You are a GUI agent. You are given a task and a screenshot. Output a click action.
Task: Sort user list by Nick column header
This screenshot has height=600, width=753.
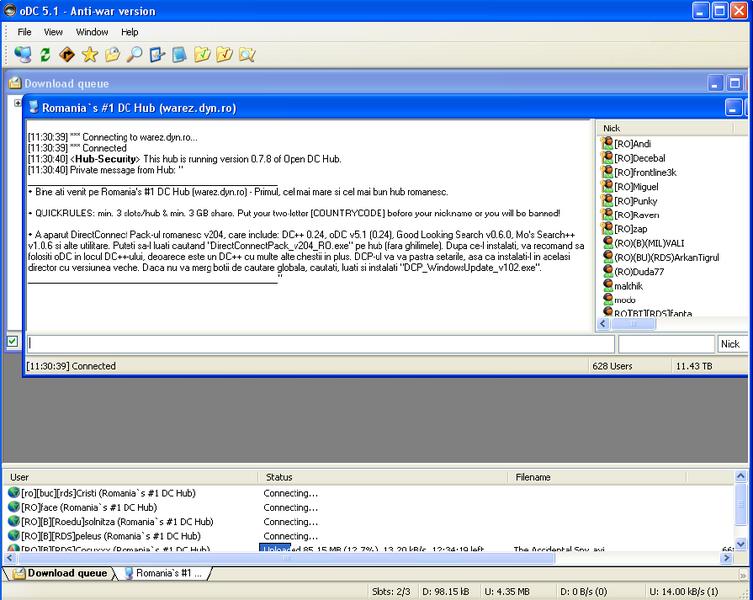(666, 128)
